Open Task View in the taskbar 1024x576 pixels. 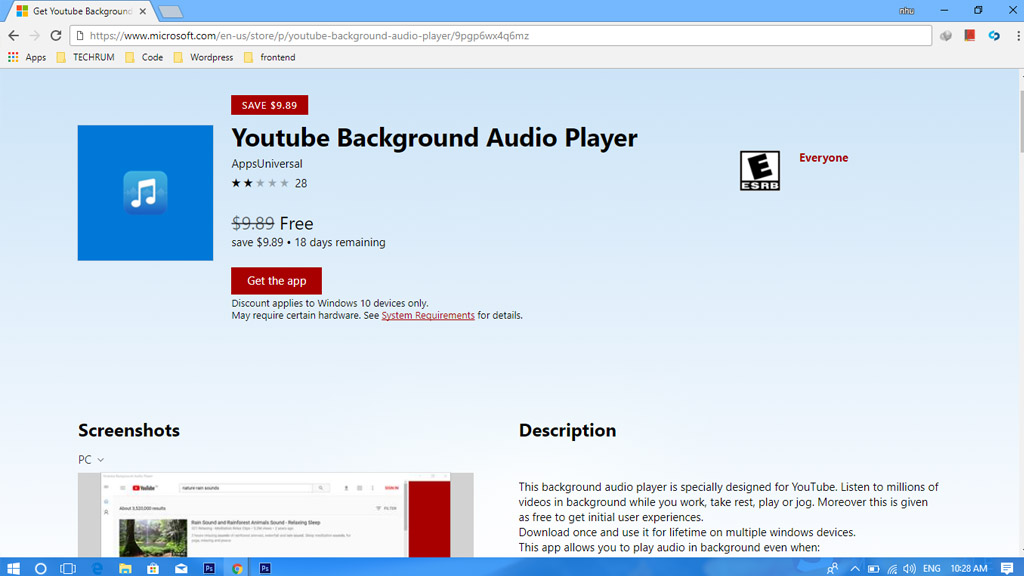[x=68, y=569]
